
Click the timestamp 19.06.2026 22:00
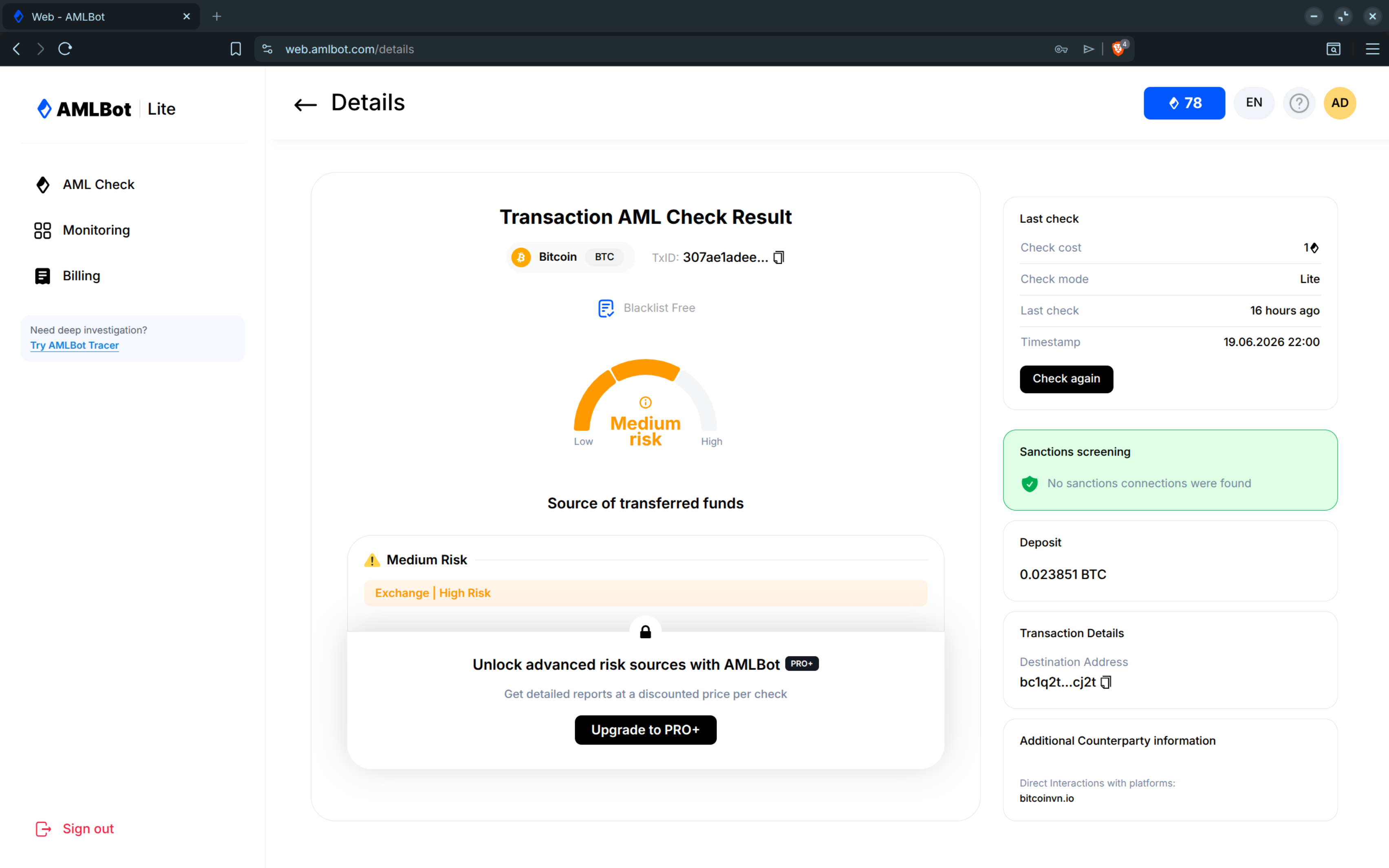click(1271, 342)
